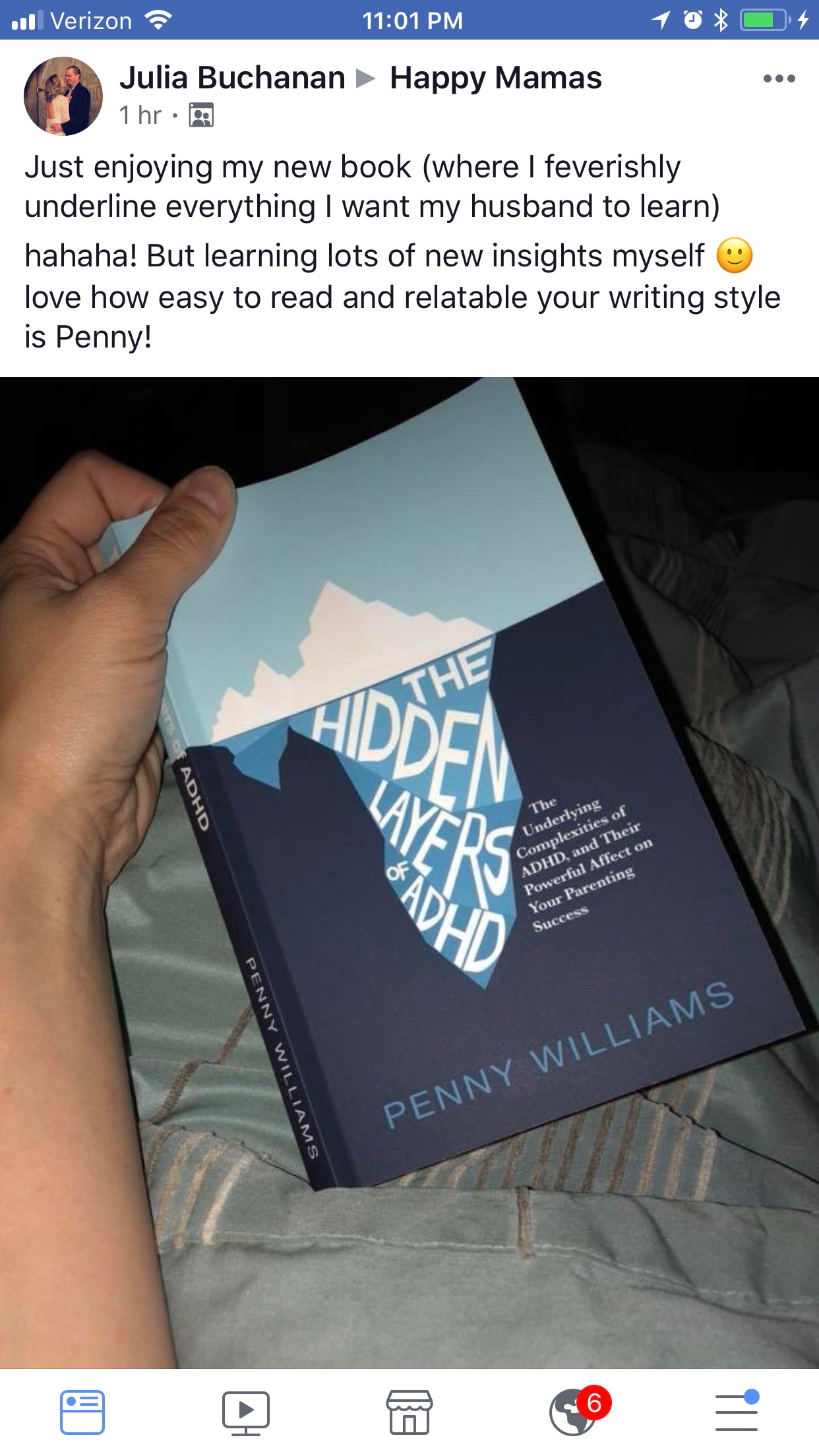819x1456 pixels.
Task: Open post options three-dot menu
Action: 779,78
